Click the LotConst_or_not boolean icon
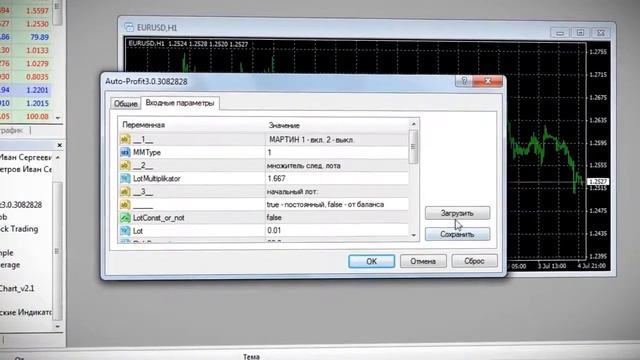640x360 pixels. 125,218
